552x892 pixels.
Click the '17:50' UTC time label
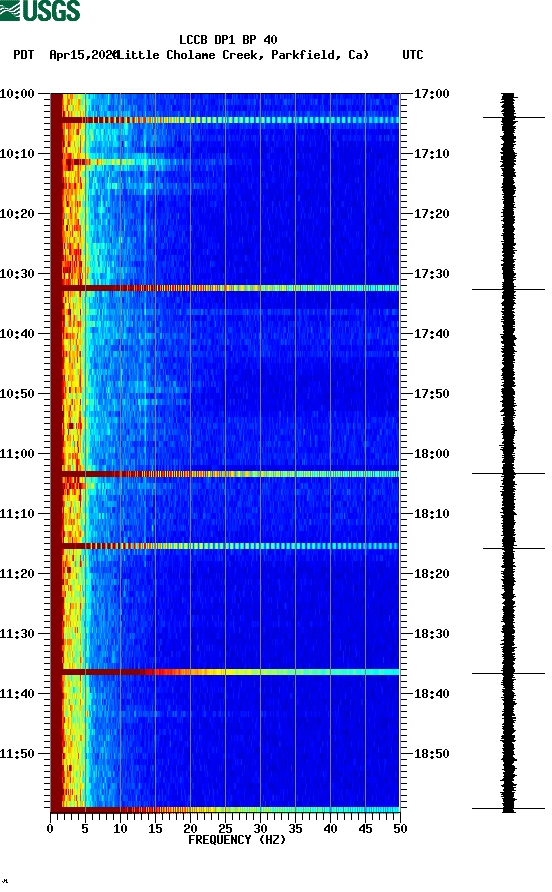click(432, 394)
